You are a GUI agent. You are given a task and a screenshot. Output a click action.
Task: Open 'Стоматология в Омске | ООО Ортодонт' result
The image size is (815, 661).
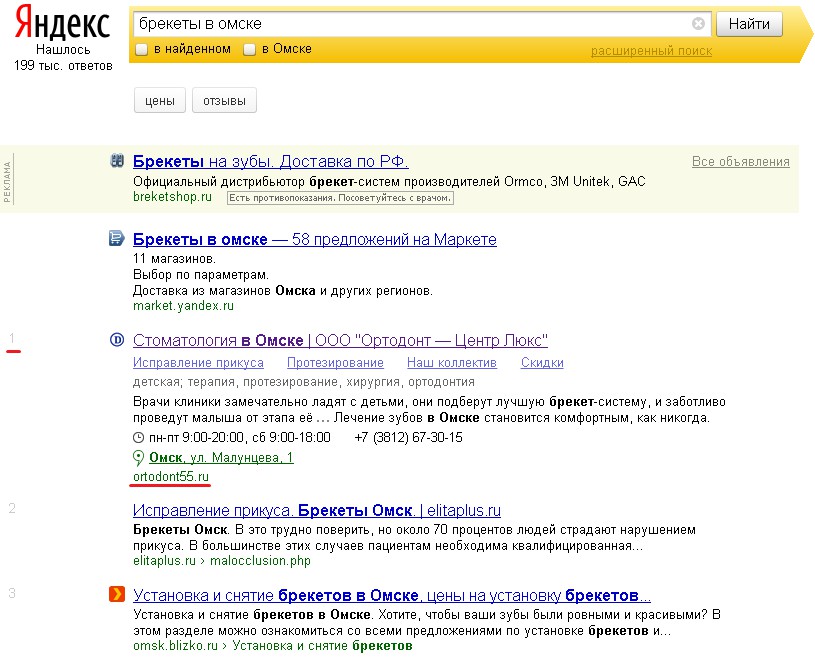click(340, 340)
